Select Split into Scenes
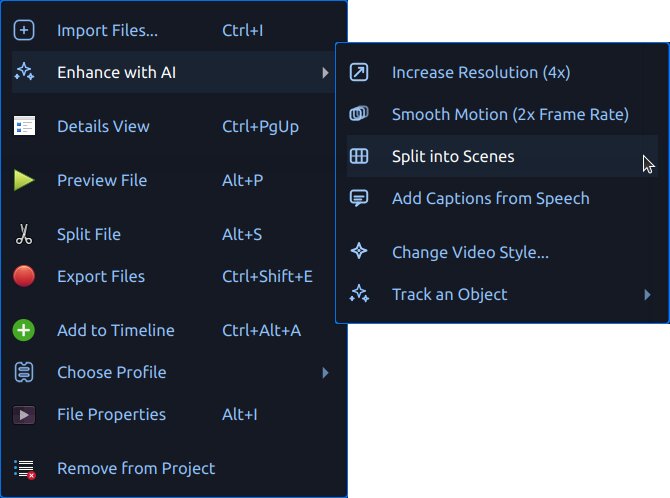Image resolution: width=670 pixels, height=498 pixels. pyautogui.click(x=453, y=156)
